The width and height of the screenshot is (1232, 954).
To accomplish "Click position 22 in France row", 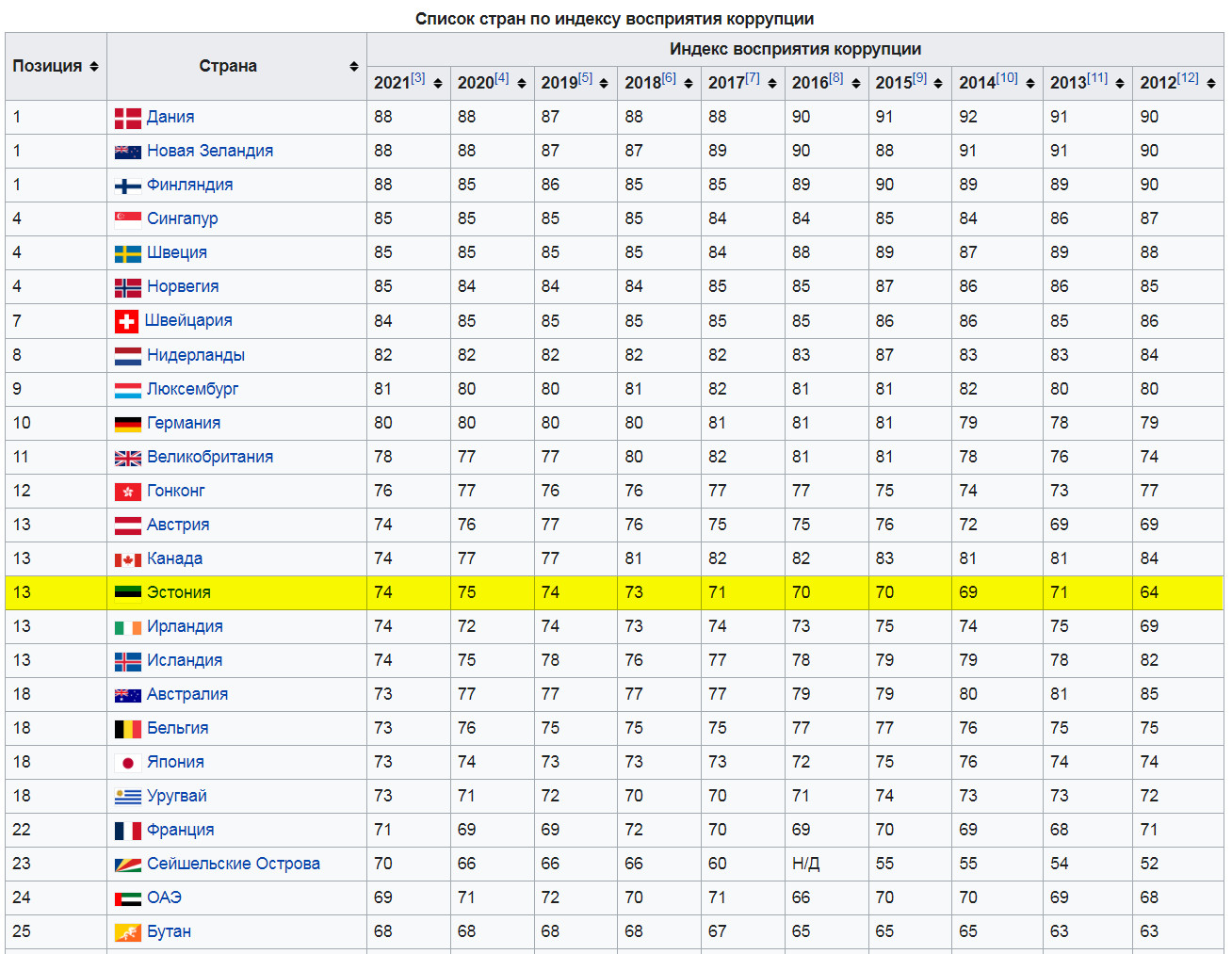I will click(x=22, y=830).
